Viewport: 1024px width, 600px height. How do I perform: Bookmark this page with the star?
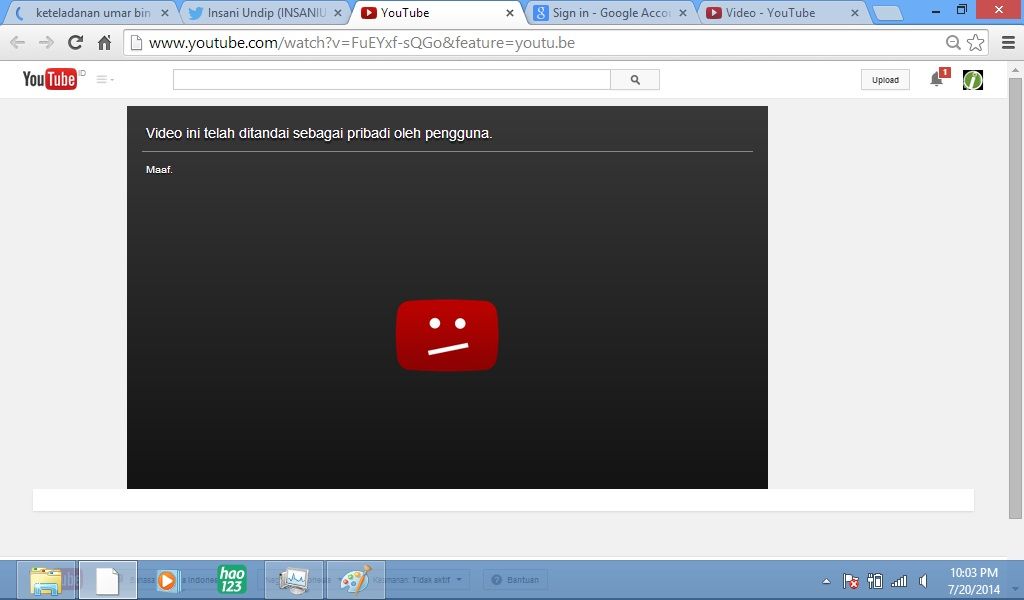tap(976, 43)
